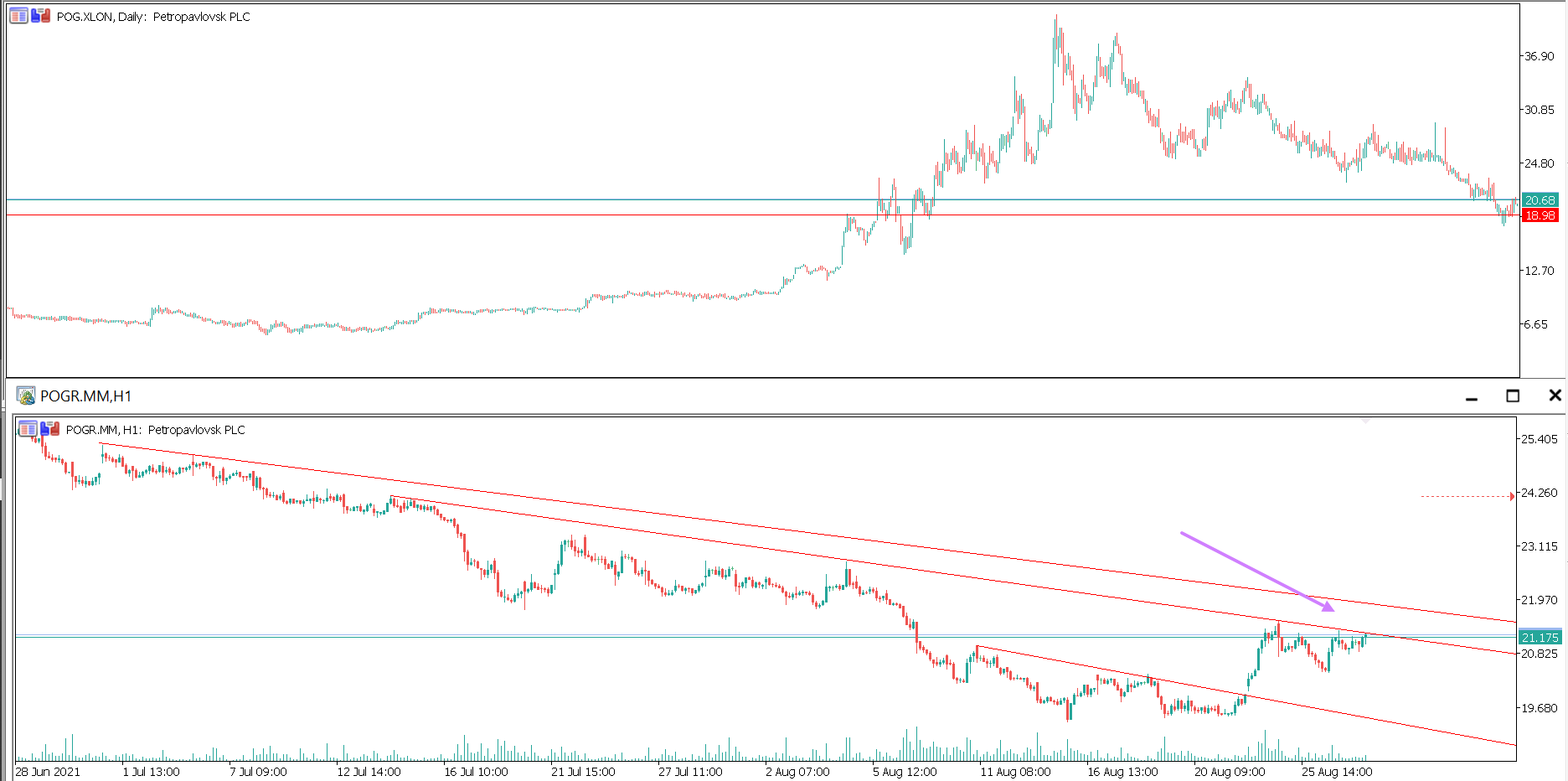Click the 5 Aug 12:00 time label

click(905, 772)
